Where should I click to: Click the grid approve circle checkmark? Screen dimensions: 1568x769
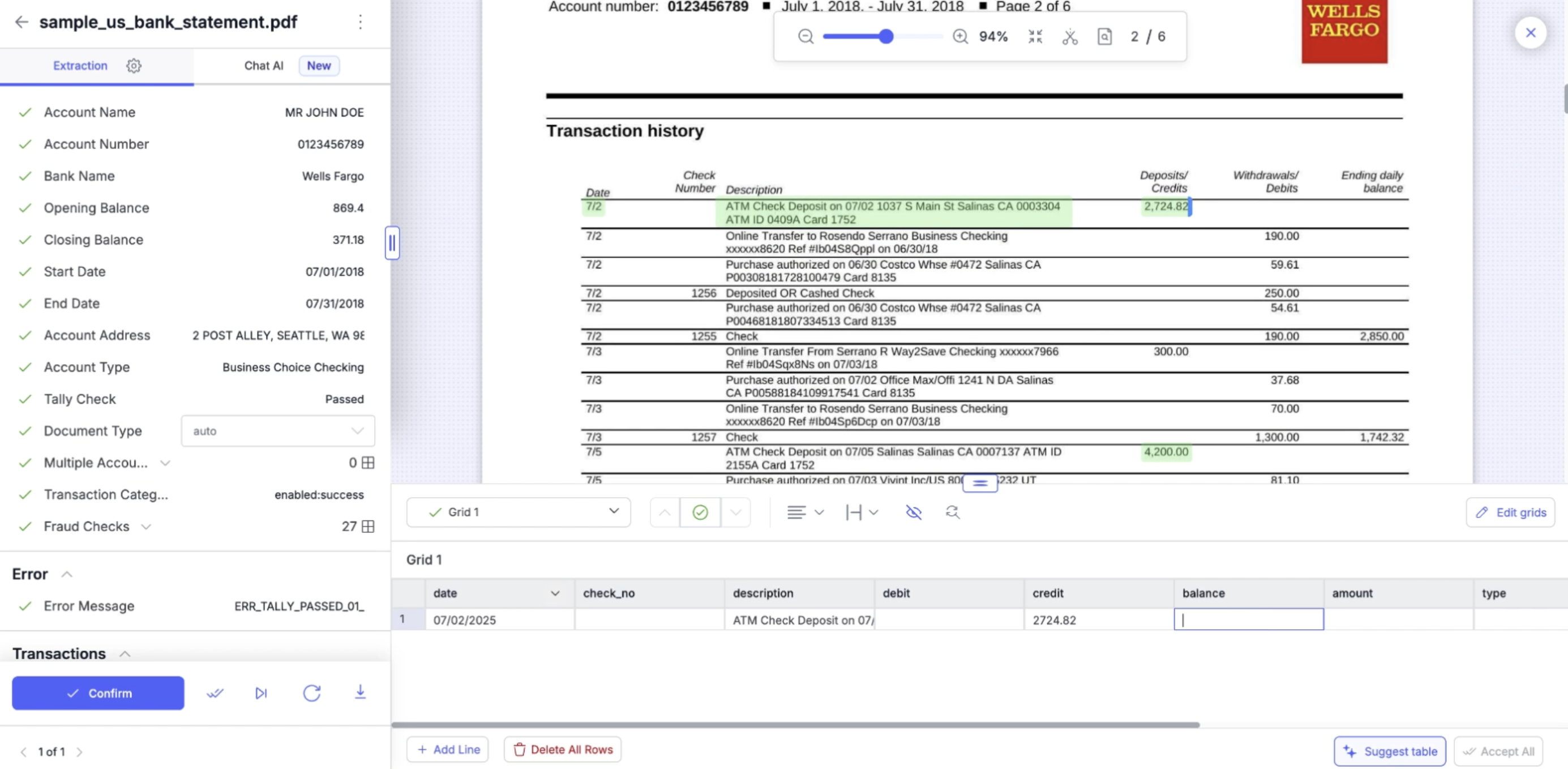click(700, 512)
